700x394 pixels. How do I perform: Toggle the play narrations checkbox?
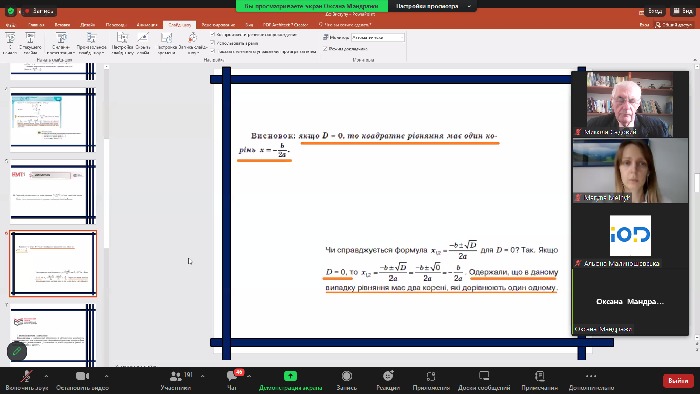[x=213, y=35]
